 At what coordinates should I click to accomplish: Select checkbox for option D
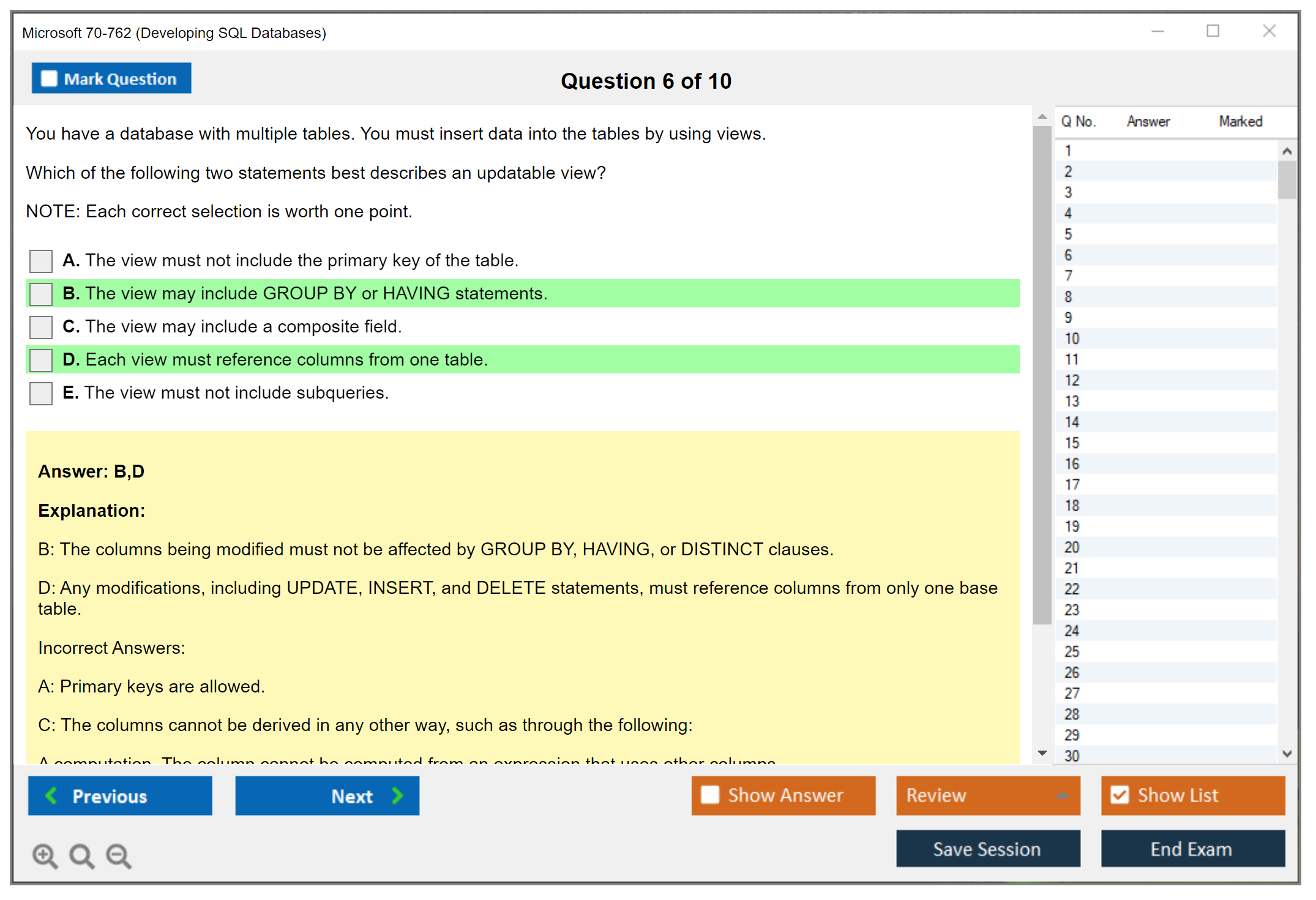[x=41, y=360]
